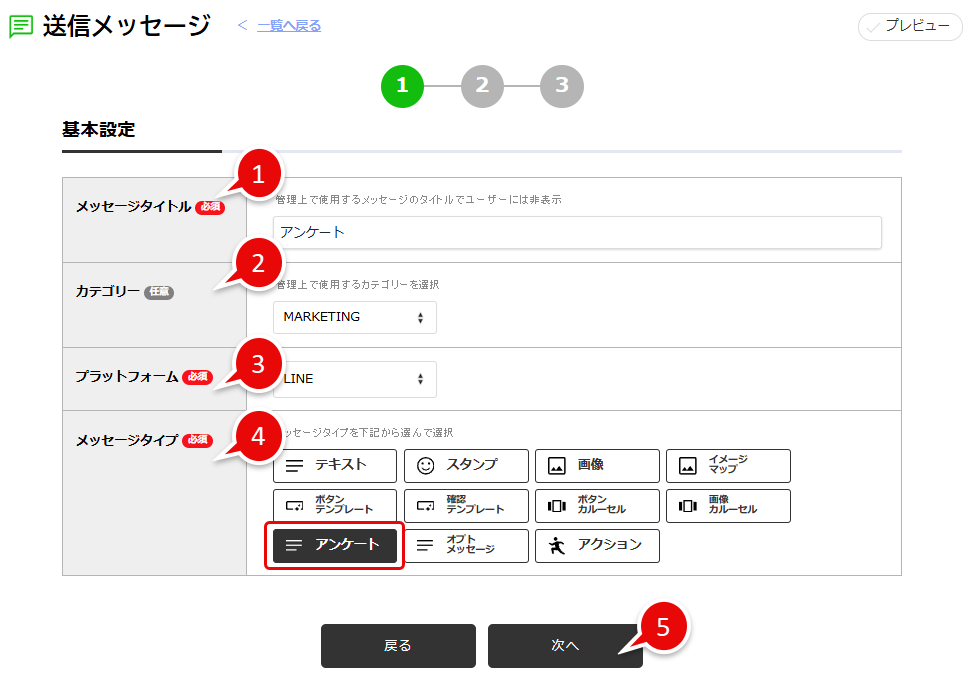Pick the 確認テンプレート message type
The width and height of the screenshot is (975, 700).
click(466, 505)
